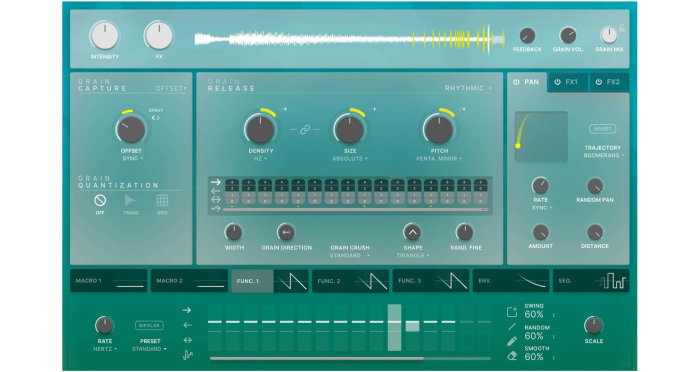Switch to the Macro 1 tab
700x372 pixels.
click(108, 281)
